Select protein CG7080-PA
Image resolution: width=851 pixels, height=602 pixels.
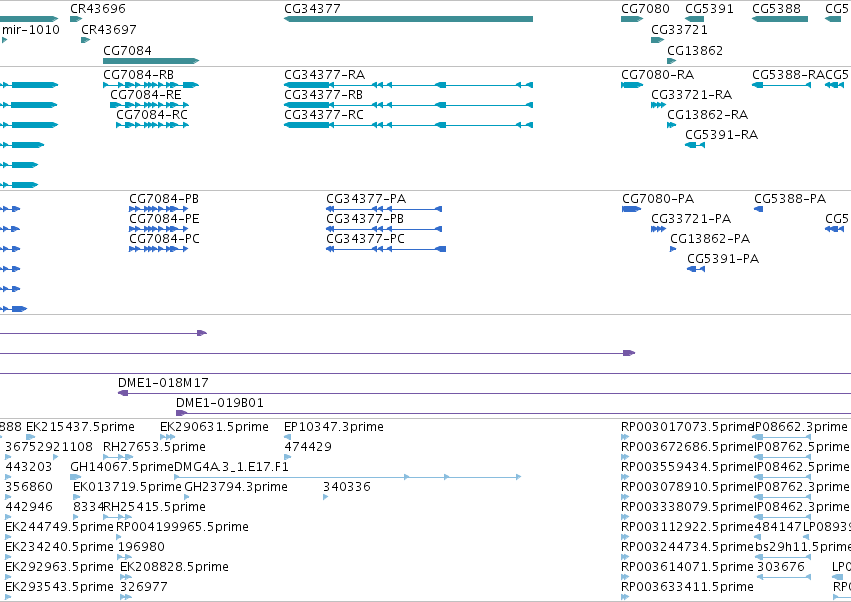click(658, 199)
